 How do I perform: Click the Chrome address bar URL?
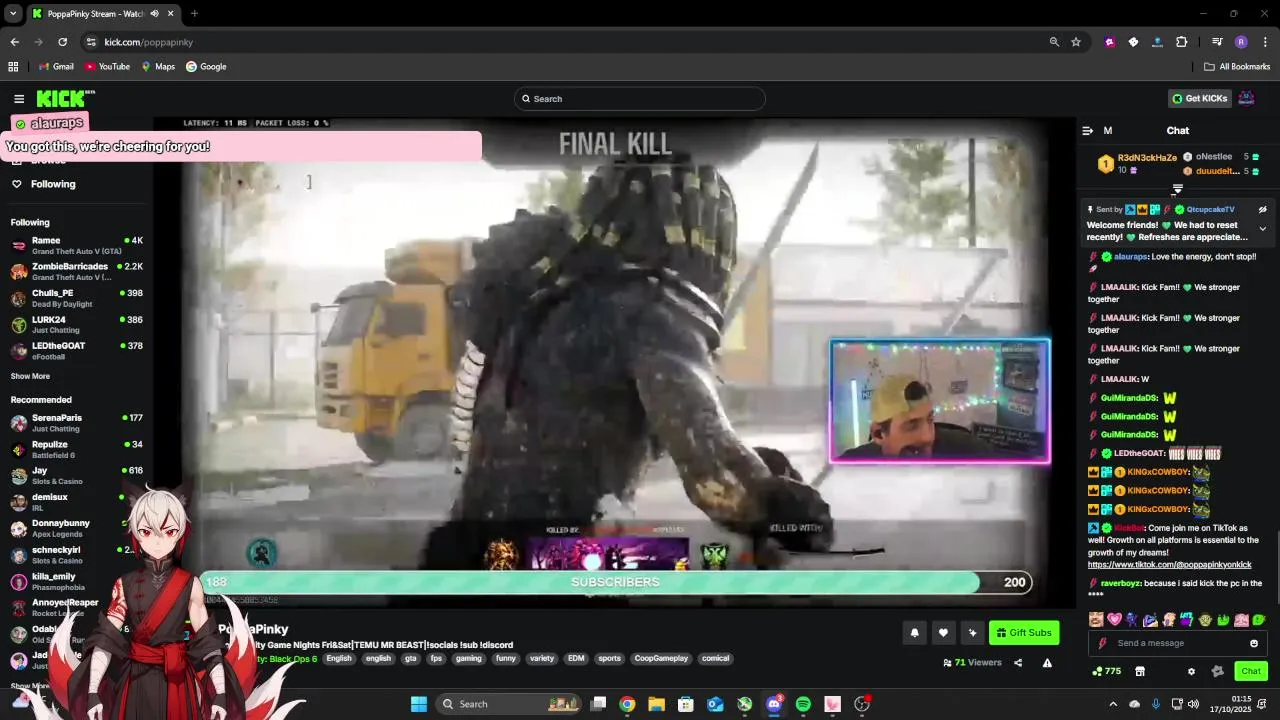coord(149,42)
